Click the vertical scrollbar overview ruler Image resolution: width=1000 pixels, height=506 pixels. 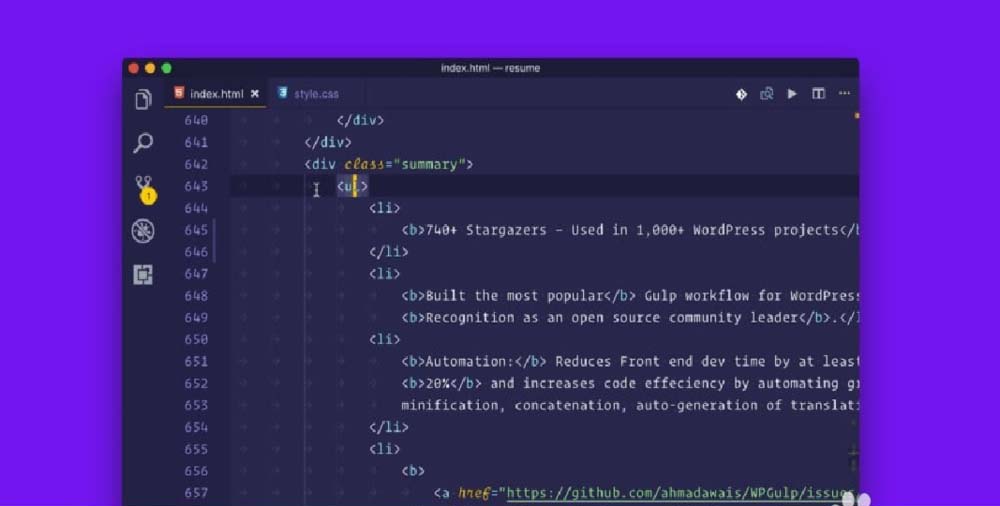[x=855, y=306]
